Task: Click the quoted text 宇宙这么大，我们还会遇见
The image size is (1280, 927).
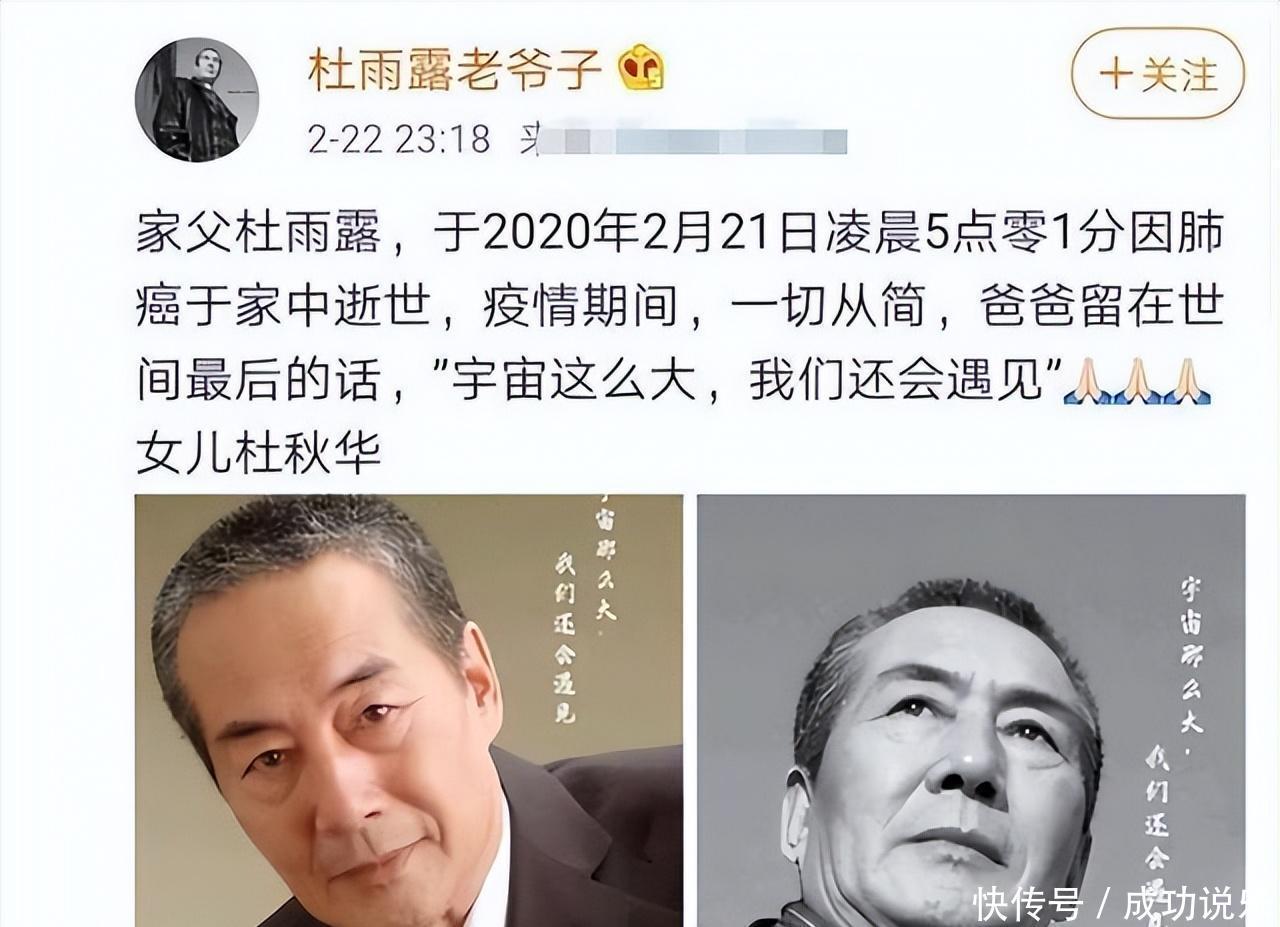Action: pos(756,382)
